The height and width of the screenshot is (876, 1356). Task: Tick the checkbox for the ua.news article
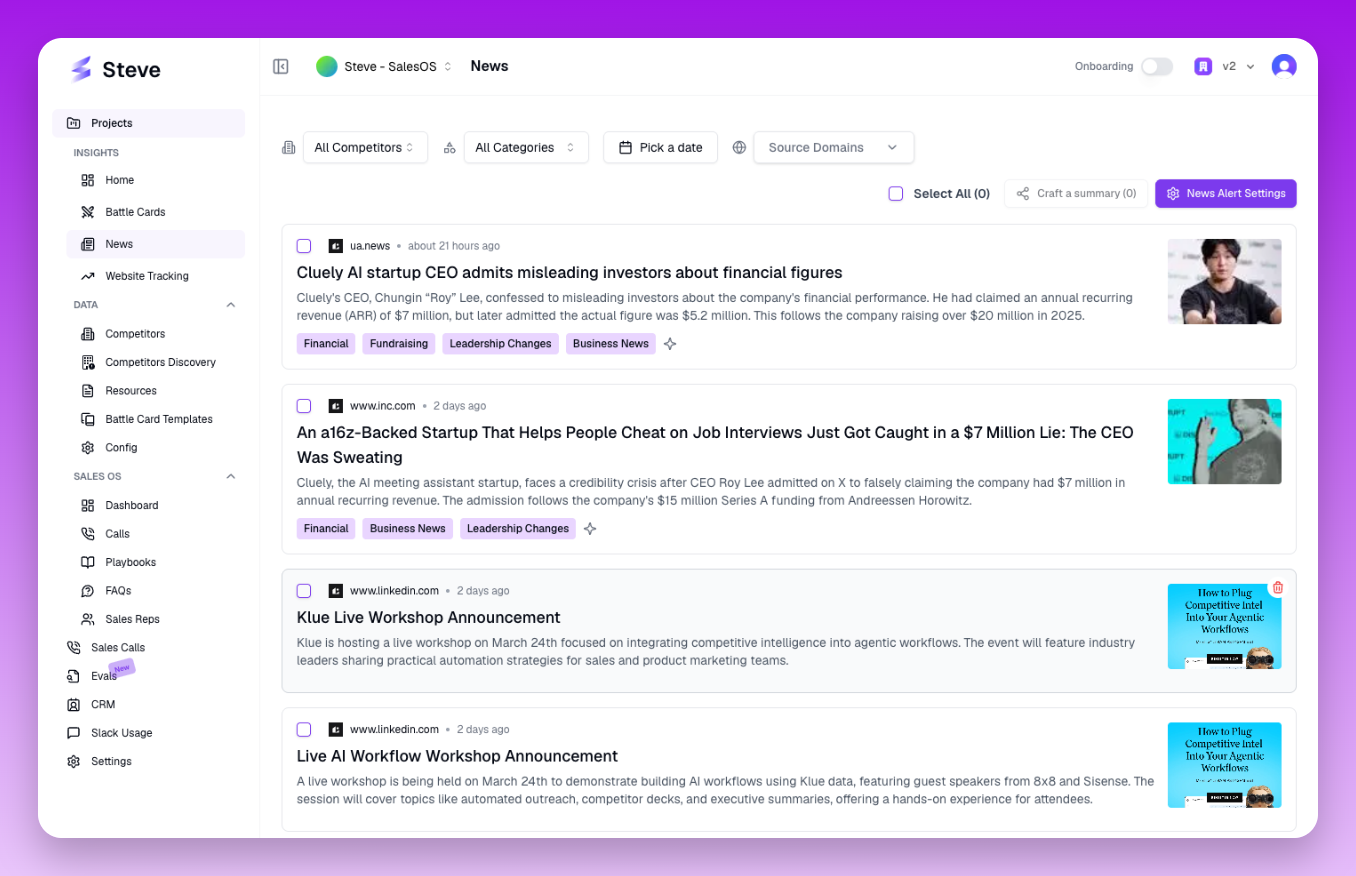[x=304, y=246]
